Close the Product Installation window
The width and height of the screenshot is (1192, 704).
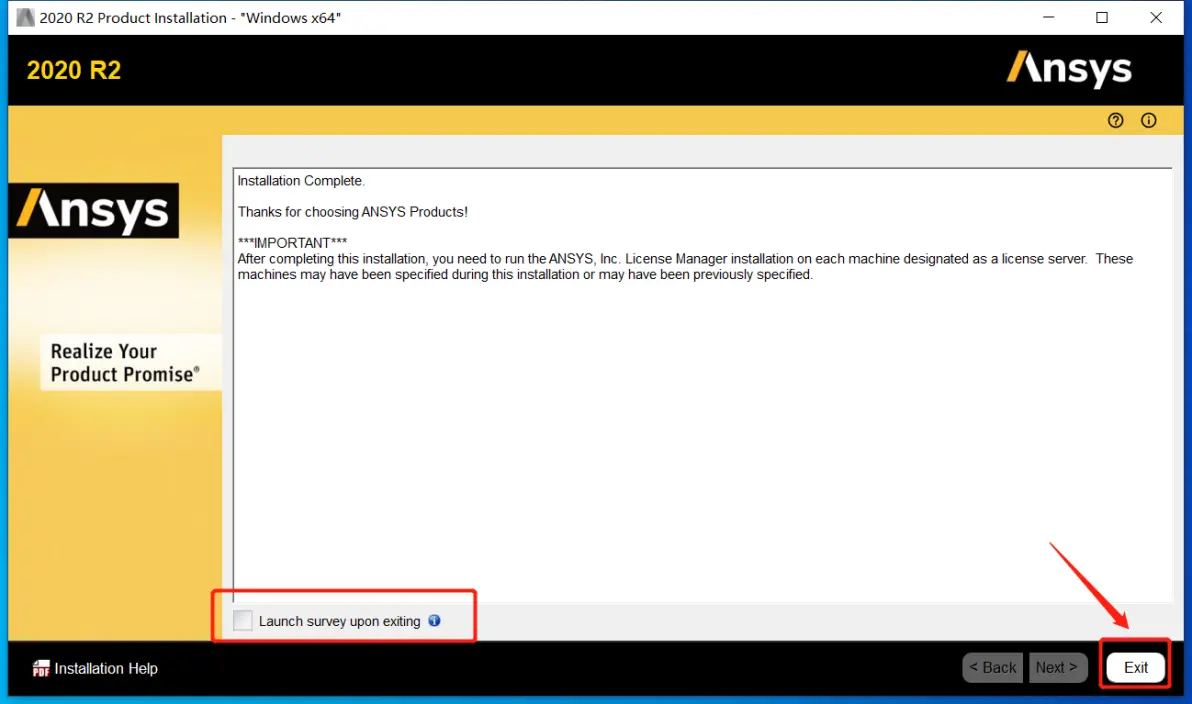pyautogui.click(x=1156, y=17)
